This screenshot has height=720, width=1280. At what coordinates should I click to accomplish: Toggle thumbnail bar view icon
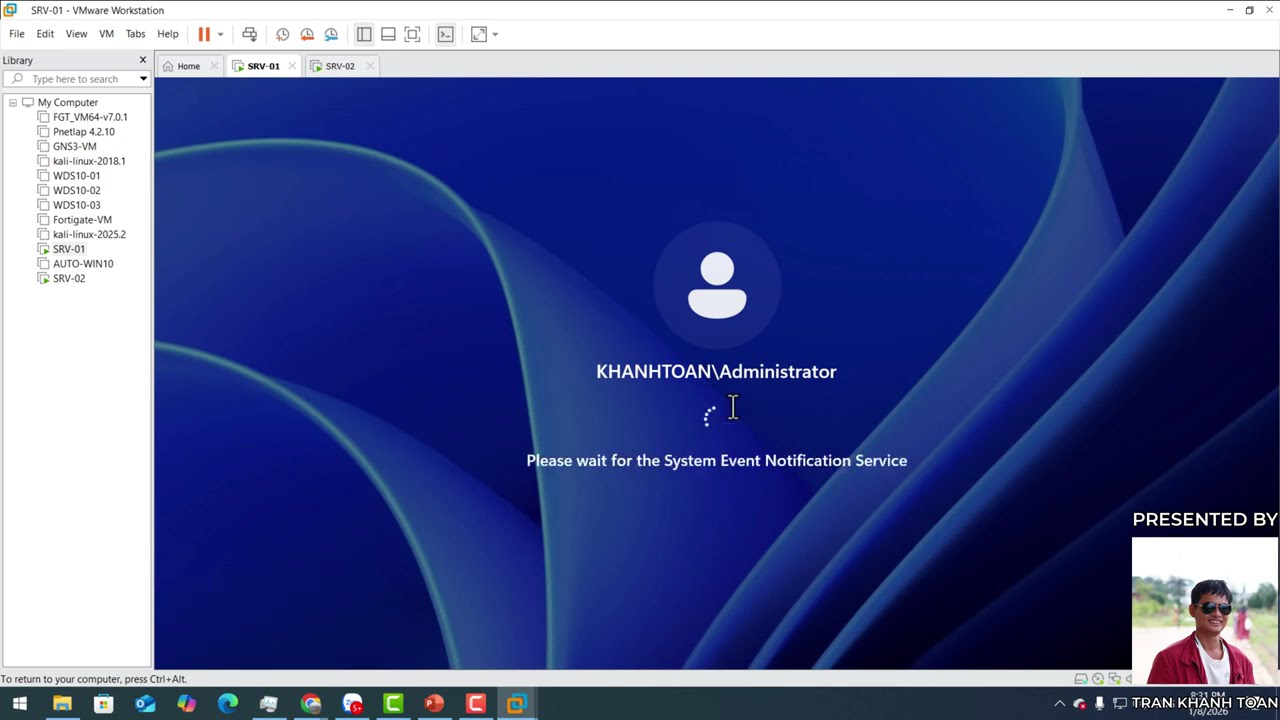[x=388, y=34]
